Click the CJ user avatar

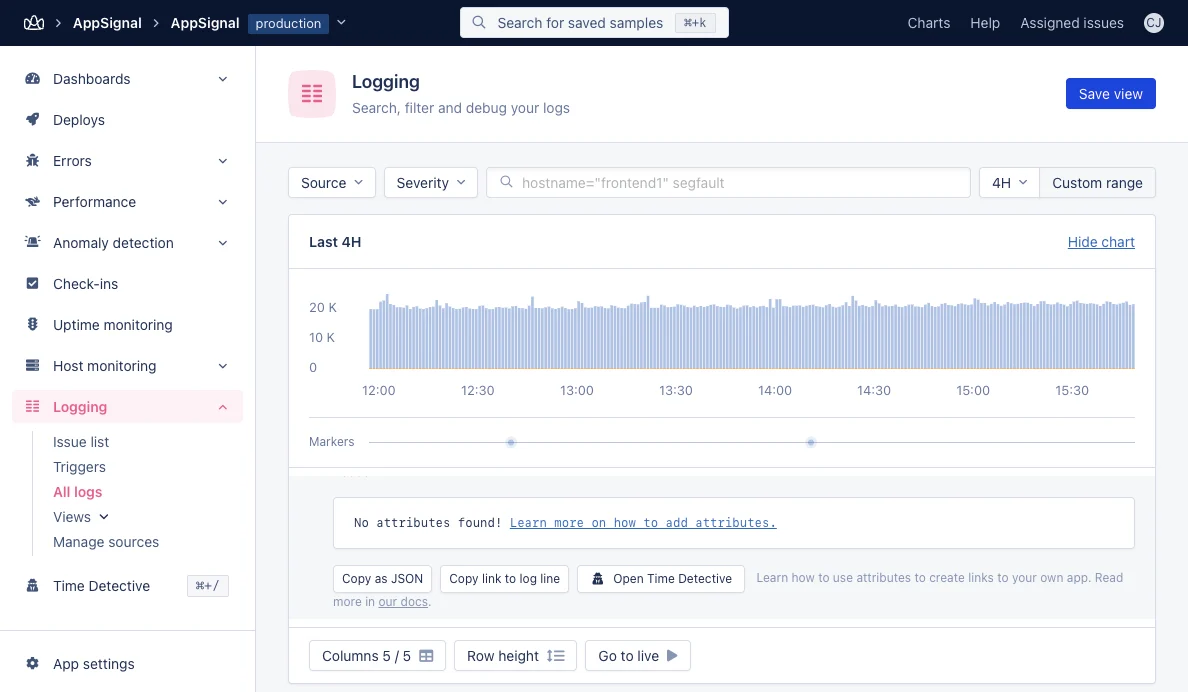click(1153, 23)
